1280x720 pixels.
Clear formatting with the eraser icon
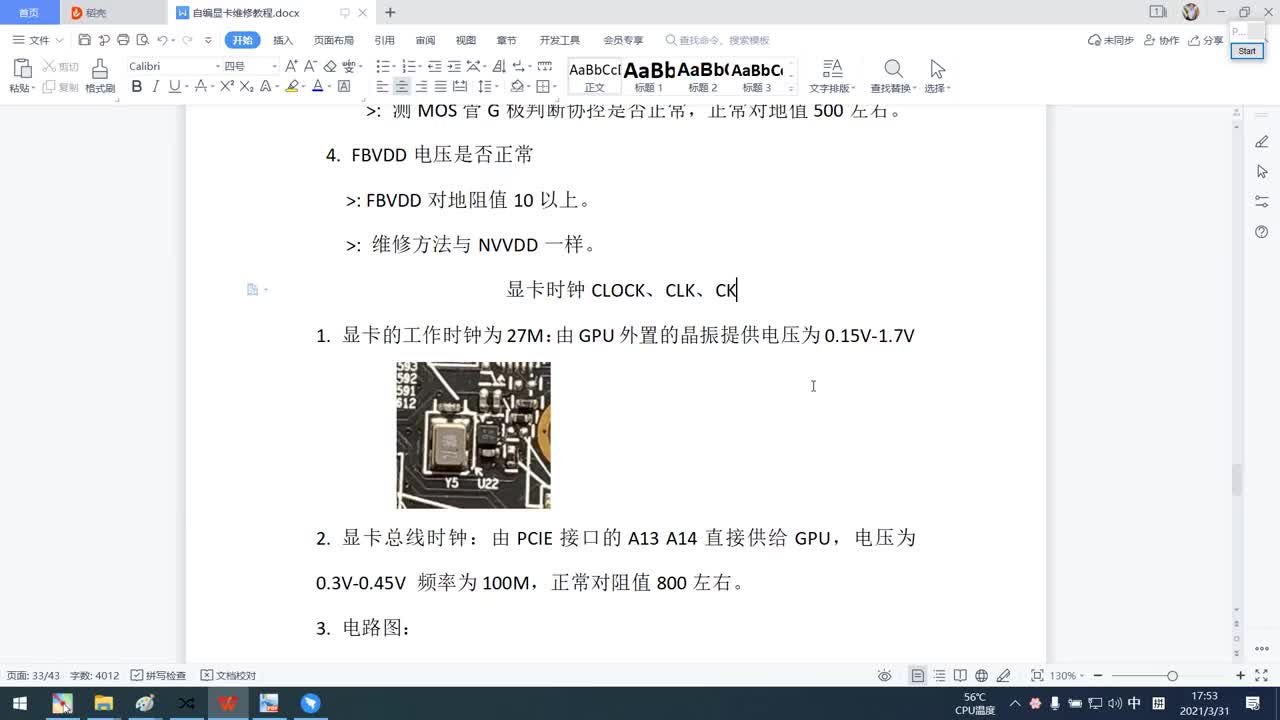click(x=329, y=66)
